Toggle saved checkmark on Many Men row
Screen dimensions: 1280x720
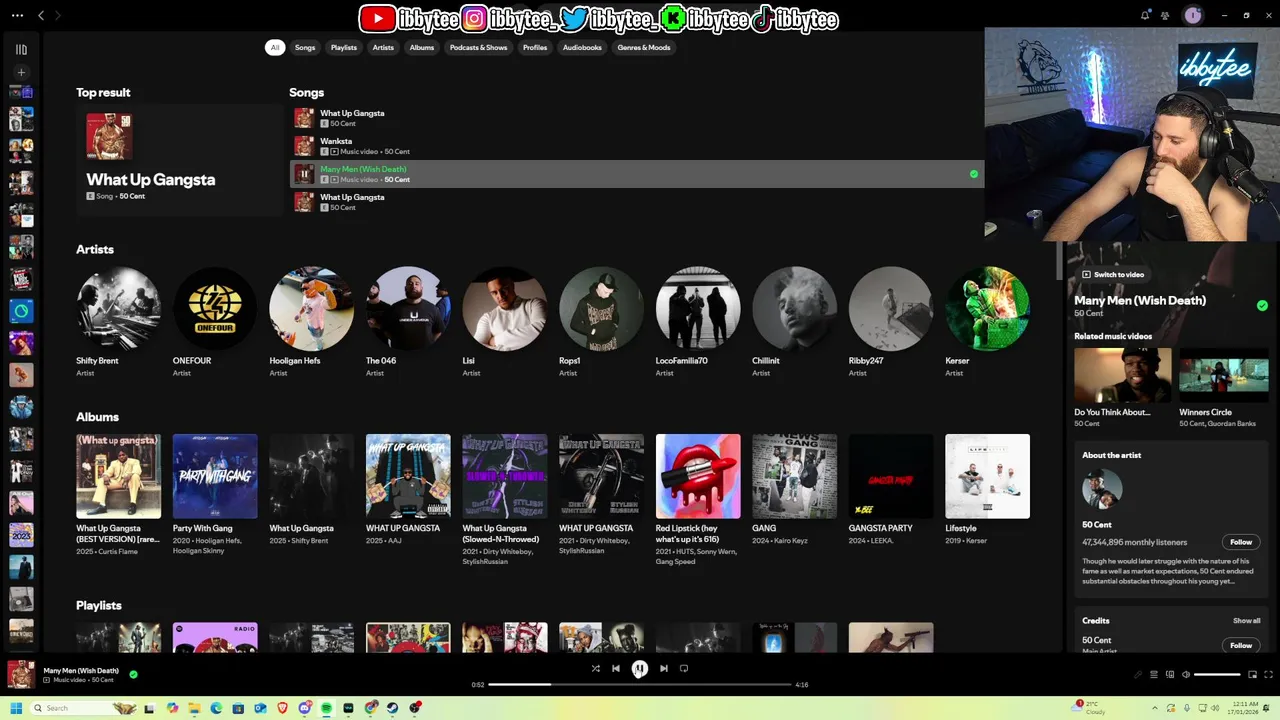974,174
